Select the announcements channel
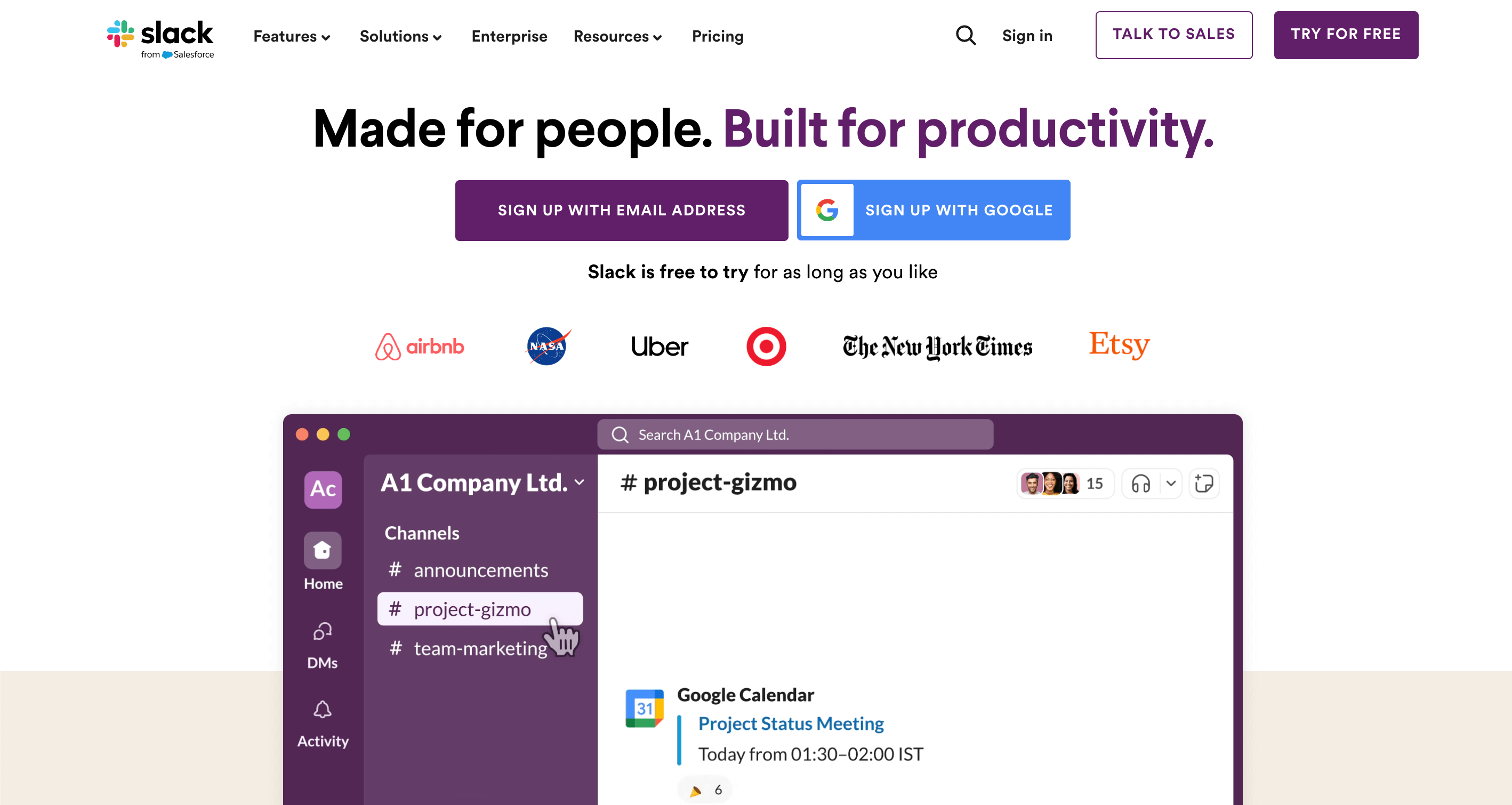Image resolution: width=1512 pixels, height=805 pixels. click(480, 569)
